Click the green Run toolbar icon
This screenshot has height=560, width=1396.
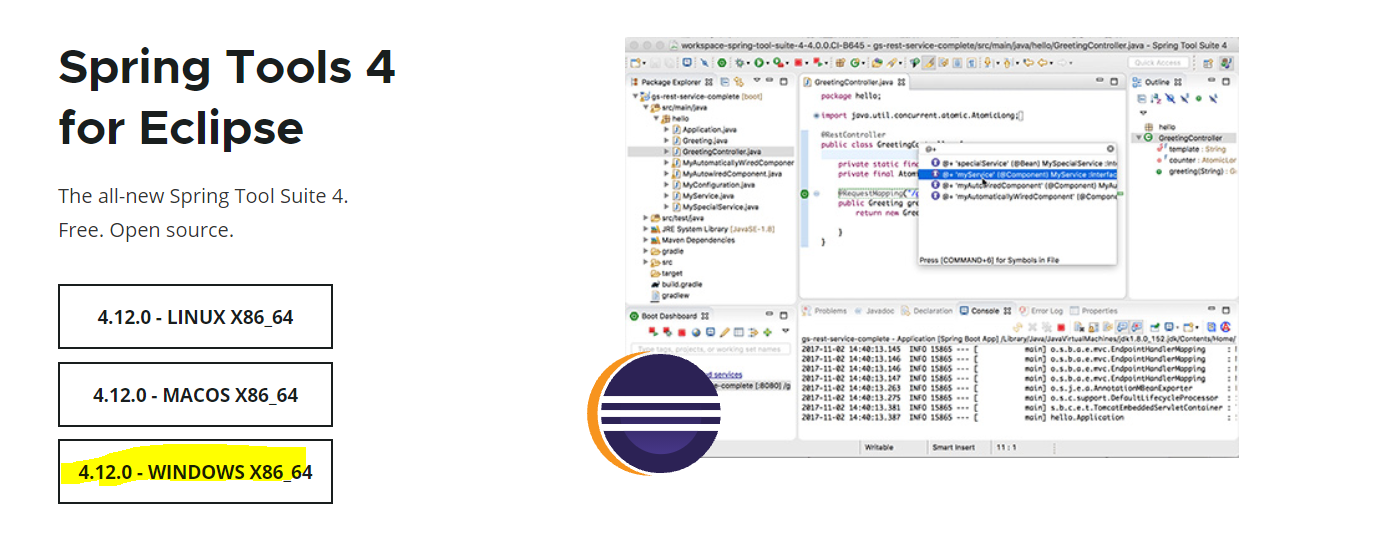pos(759,63)
